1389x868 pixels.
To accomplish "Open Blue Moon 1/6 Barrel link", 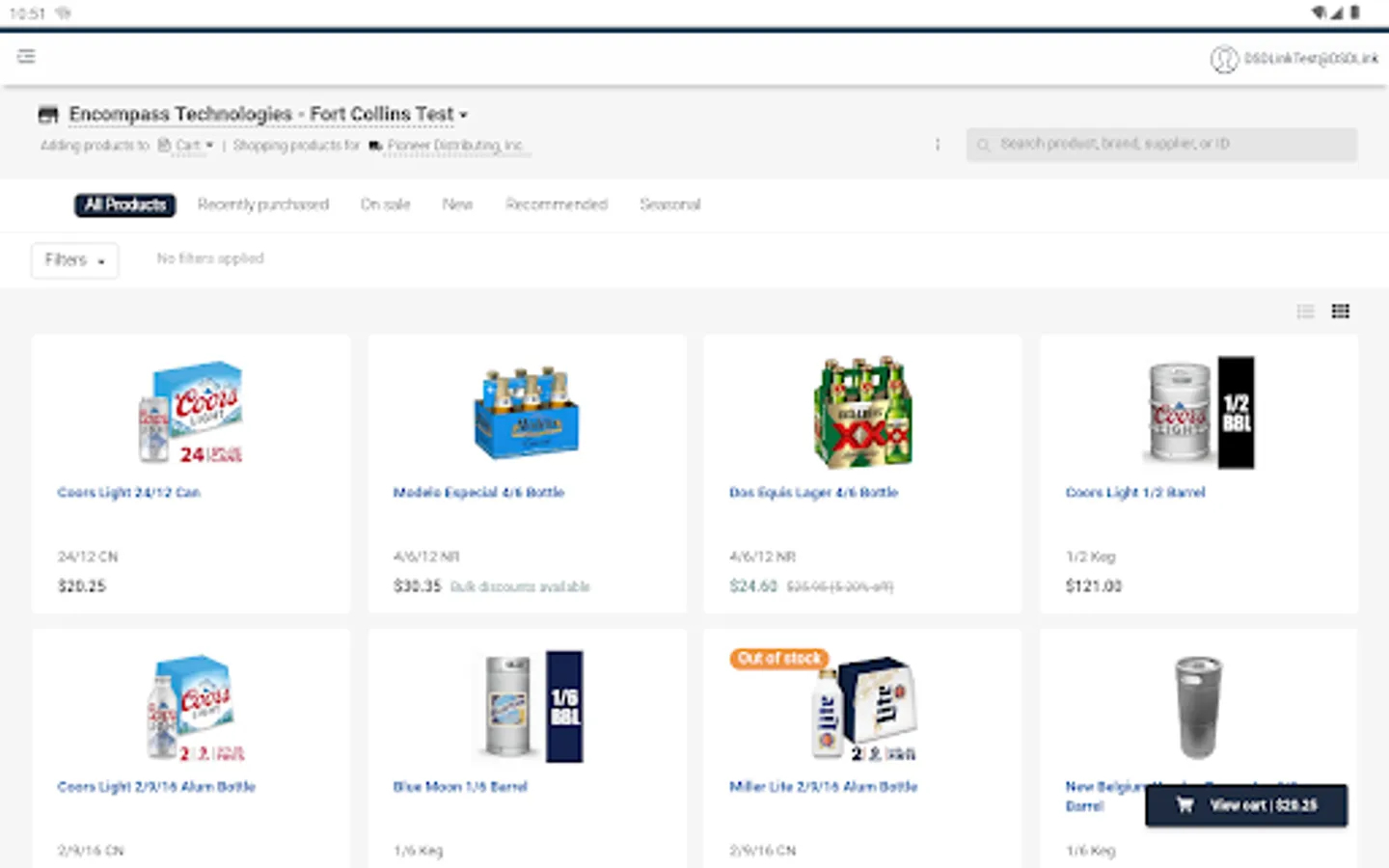I will (x=460, y=787).
